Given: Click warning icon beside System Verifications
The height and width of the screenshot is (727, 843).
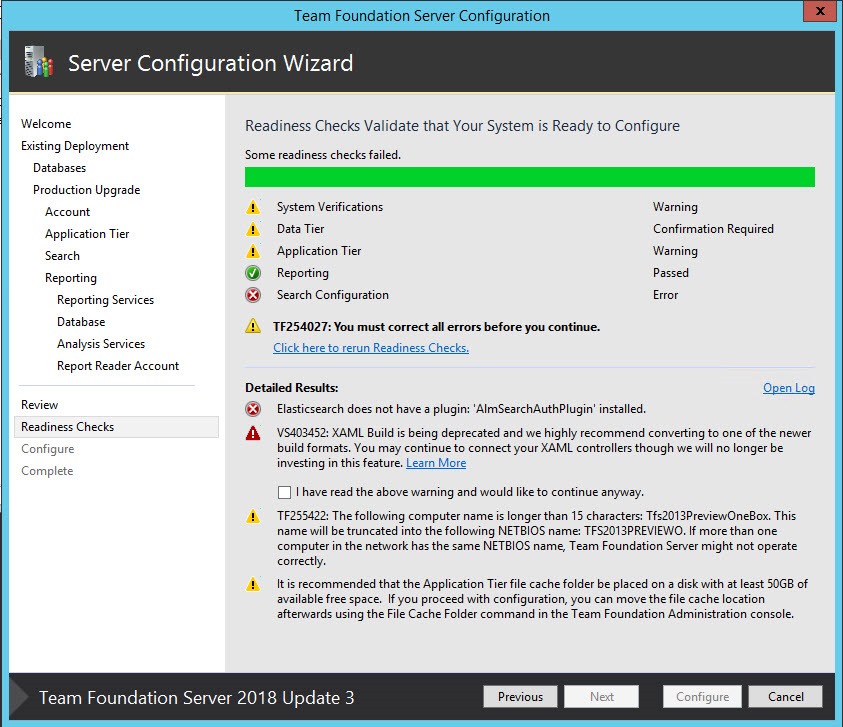Looking at the screenshot, I should pyautogui.click(x=253, y=207).
